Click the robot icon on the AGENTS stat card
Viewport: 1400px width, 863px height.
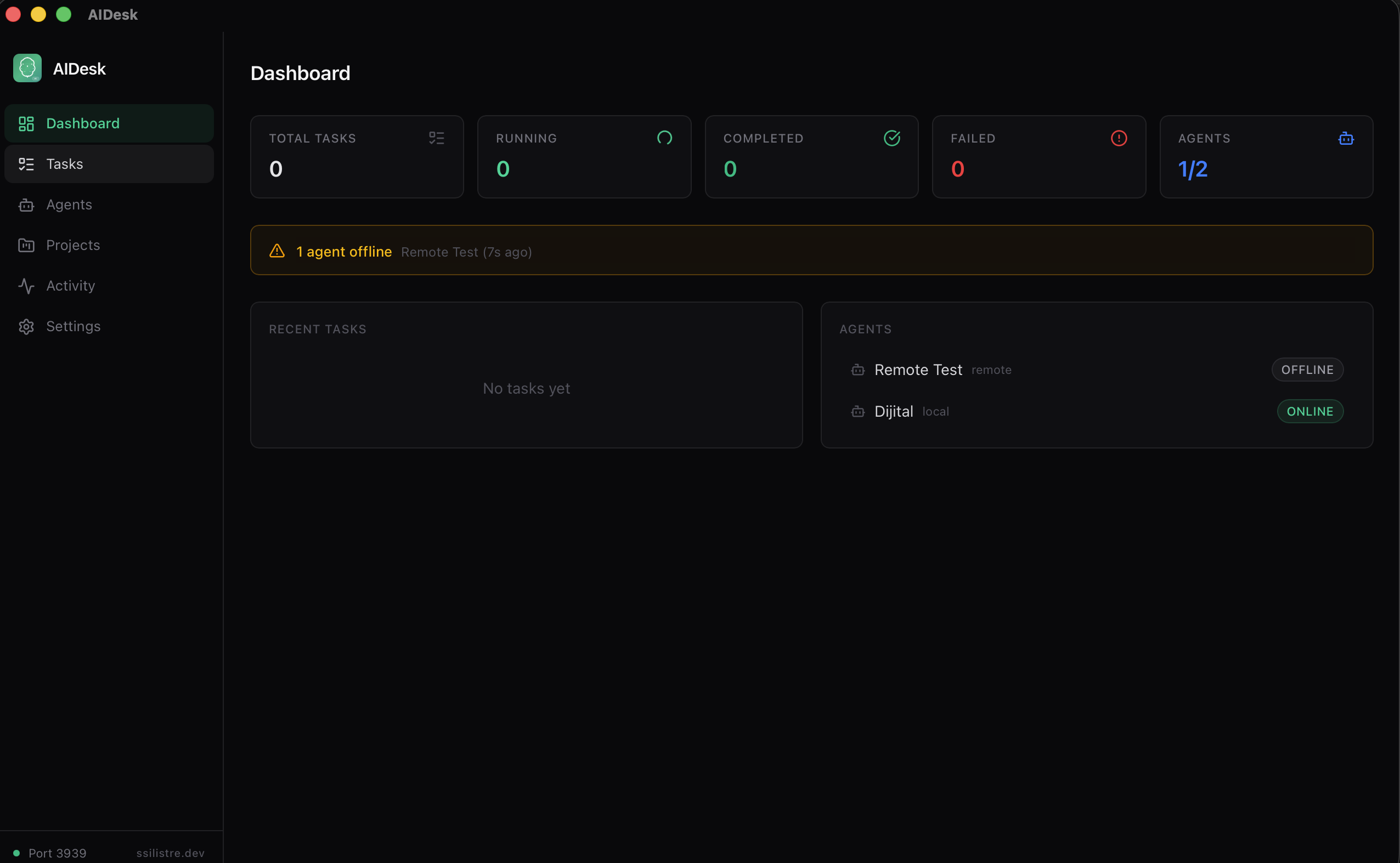click(1346, 138)
